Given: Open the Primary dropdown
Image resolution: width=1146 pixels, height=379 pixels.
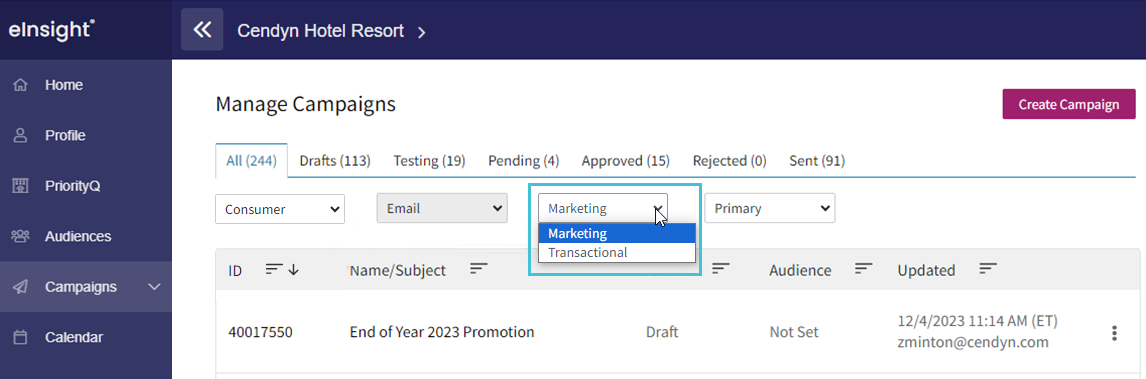Looking at the screenshot, I should click(770, 208).
